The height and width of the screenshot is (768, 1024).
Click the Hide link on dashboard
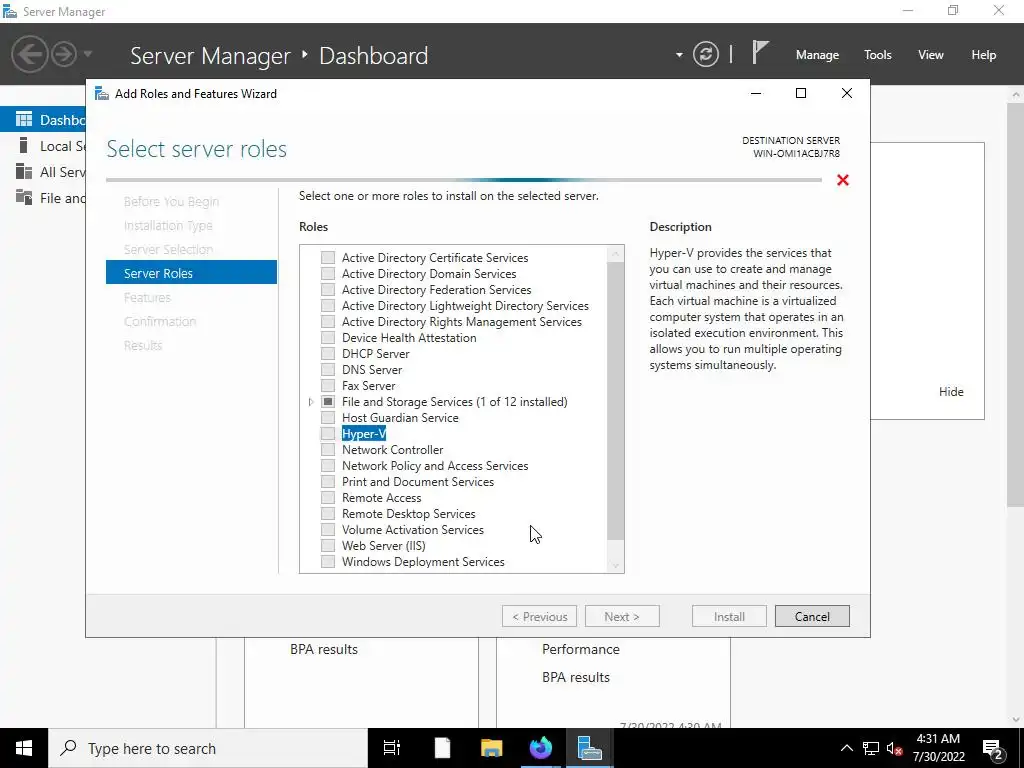[x=951, y=392]
